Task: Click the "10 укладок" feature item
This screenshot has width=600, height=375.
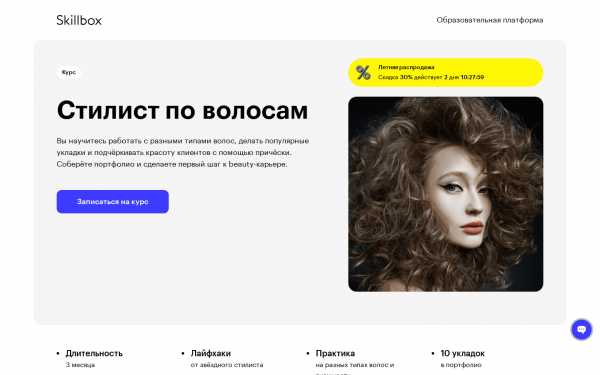Action: 462,353
